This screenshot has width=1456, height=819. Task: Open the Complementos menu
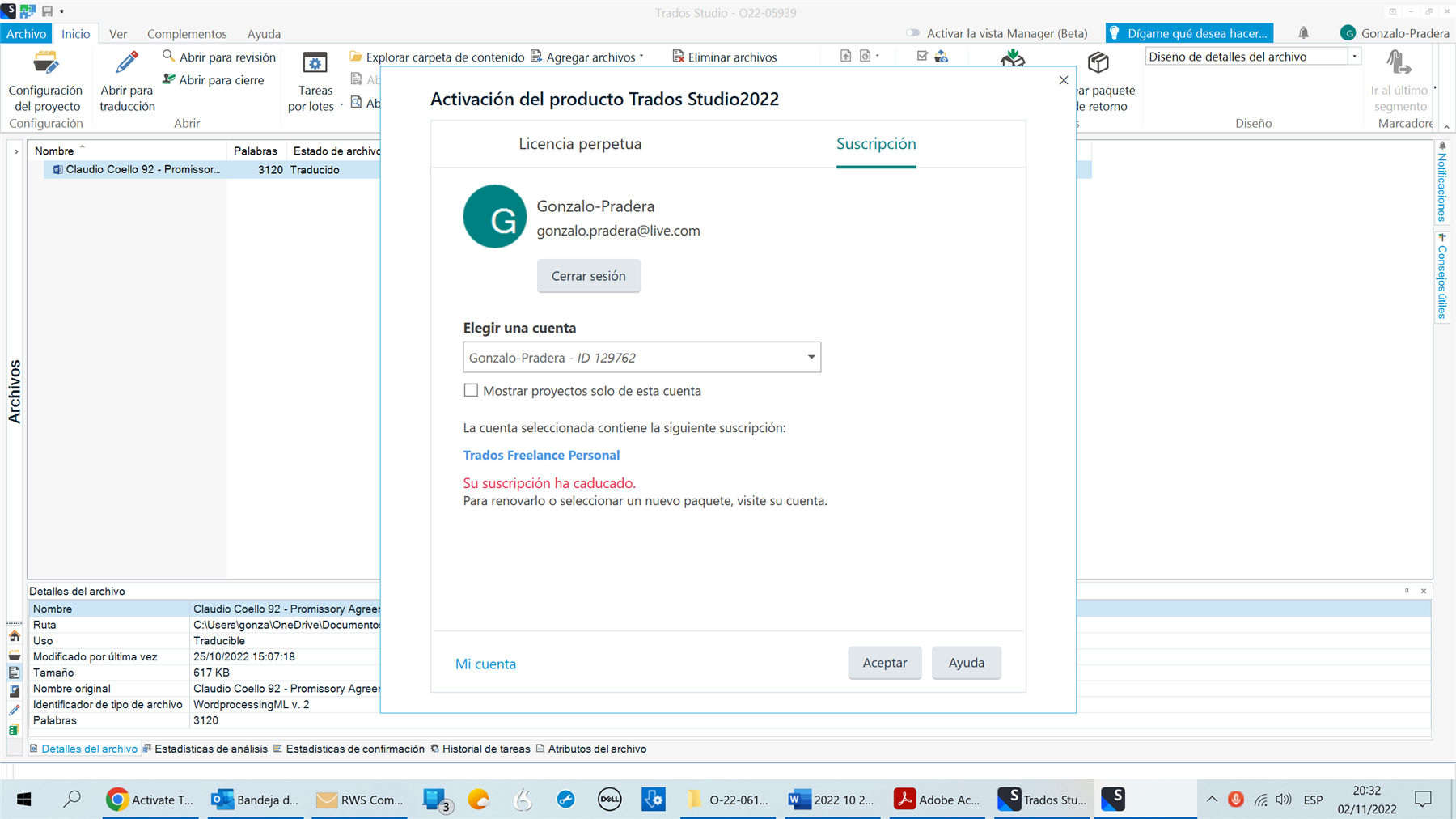point(187,34)
